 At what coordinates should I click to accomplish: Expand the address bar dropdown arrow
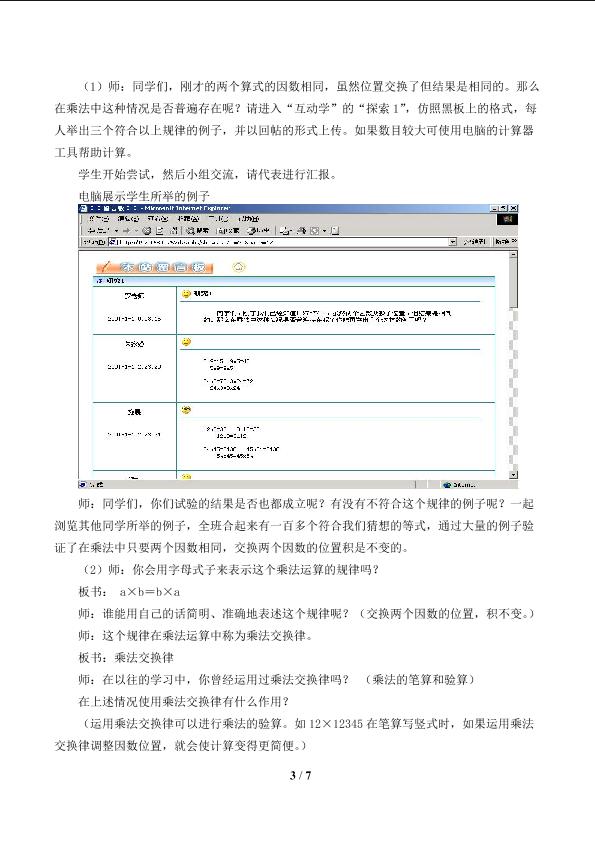[x=453, y=242]
